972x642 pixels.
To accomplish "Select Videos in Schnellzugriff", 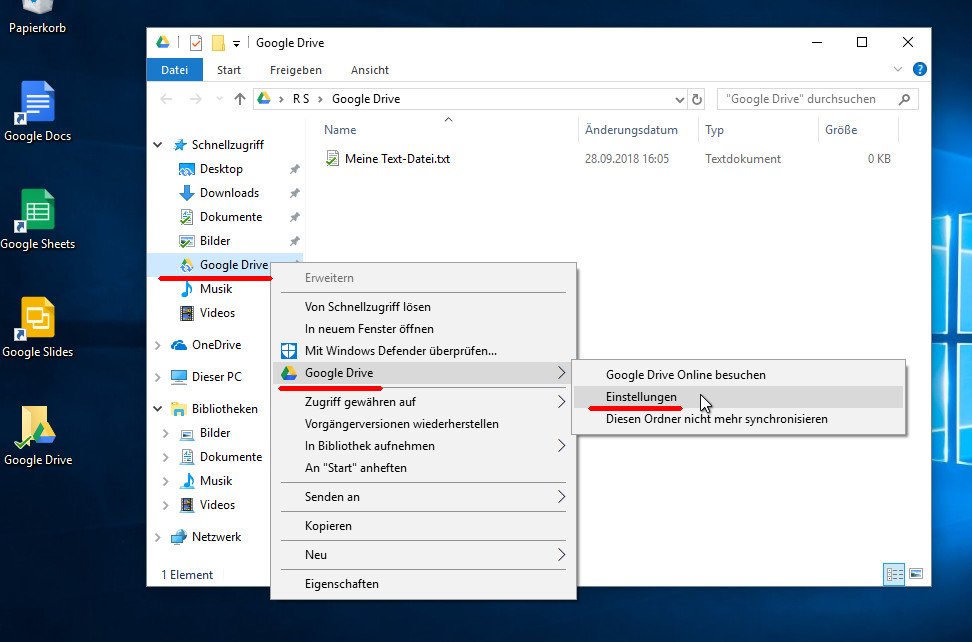I will (x=217, y=313).
